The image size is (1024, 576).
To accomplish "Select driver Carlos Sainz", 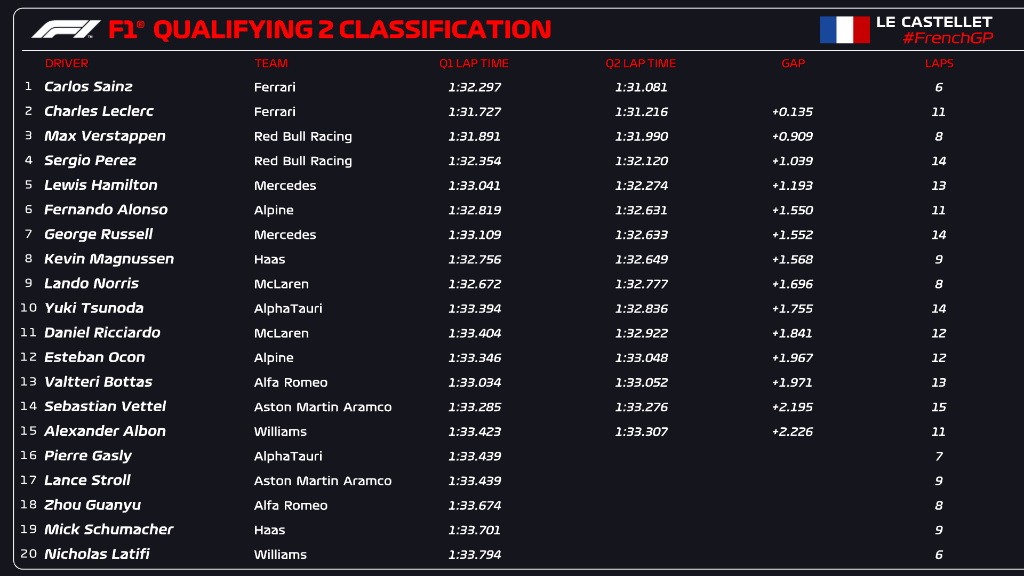I will coord(88,87).
